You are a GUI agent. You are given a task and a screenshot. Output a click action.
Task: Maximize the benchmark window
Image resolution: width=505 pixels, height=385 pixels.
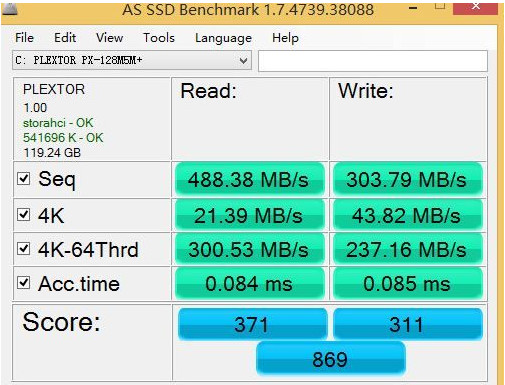click(x=440, y=6)
